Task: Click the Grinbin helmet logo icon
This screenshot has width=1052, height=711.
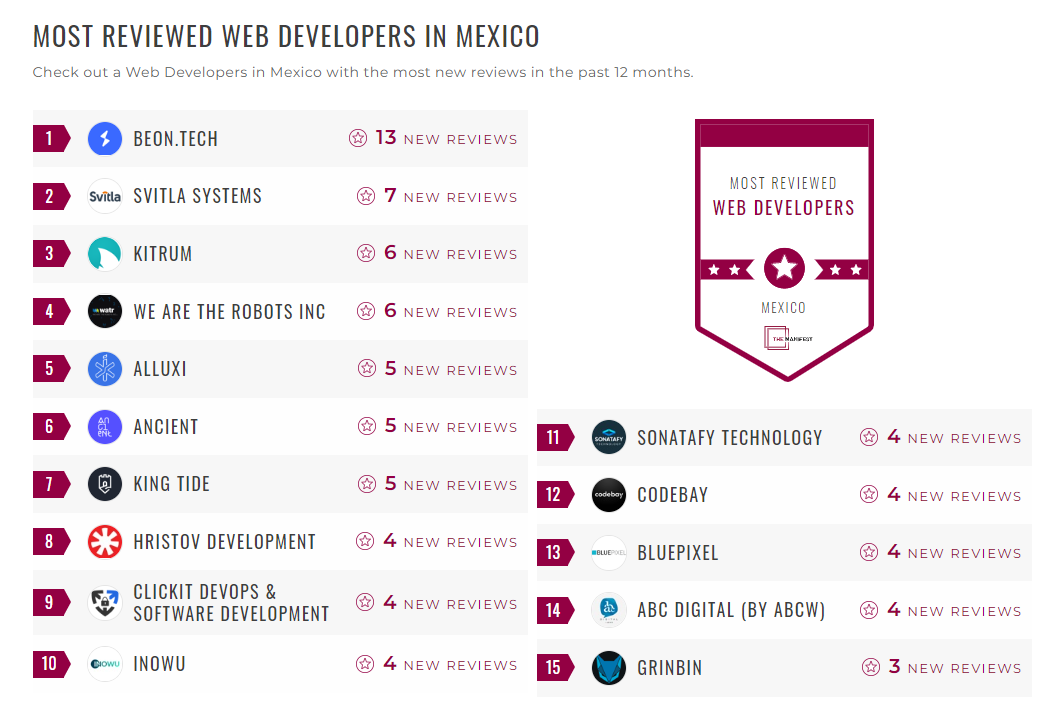Action: 609,668
